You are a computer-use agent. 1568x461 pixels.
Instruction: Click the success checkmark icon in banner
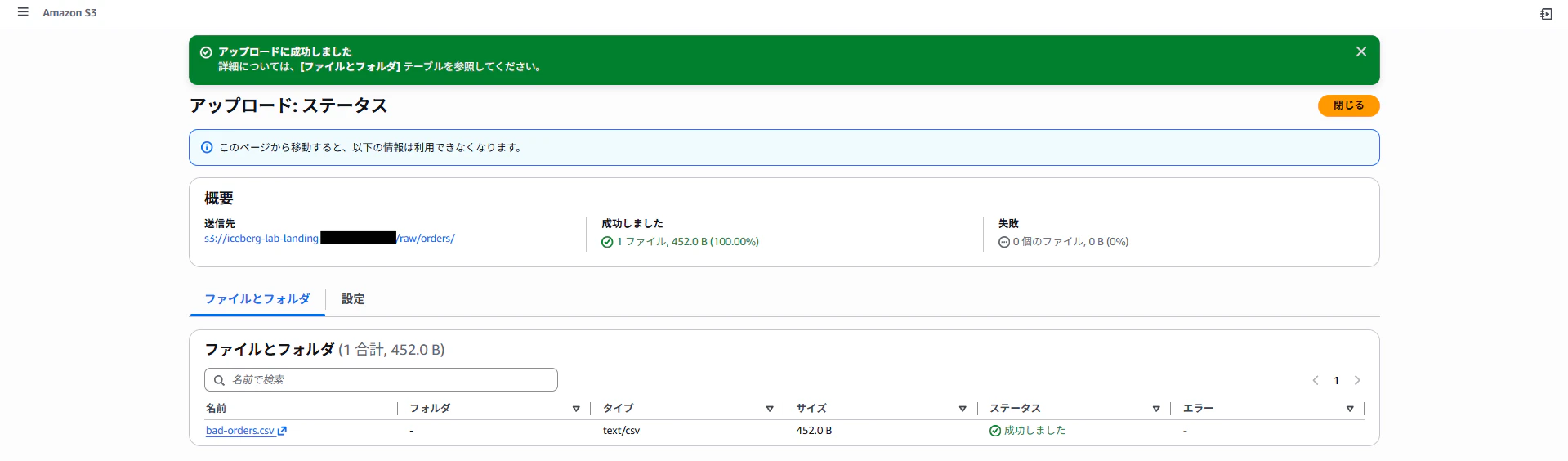pyautogui.click(x=206, y=52)
